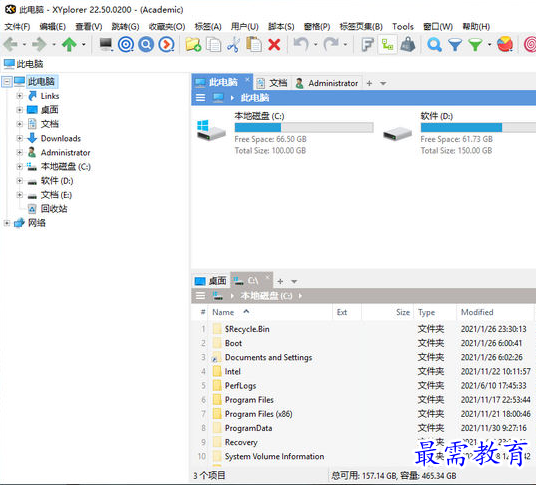This screenshot has height=485, width=536.
Task: Click the pink spiral icon
Action: pyautogui.click(x=530, y=44)
